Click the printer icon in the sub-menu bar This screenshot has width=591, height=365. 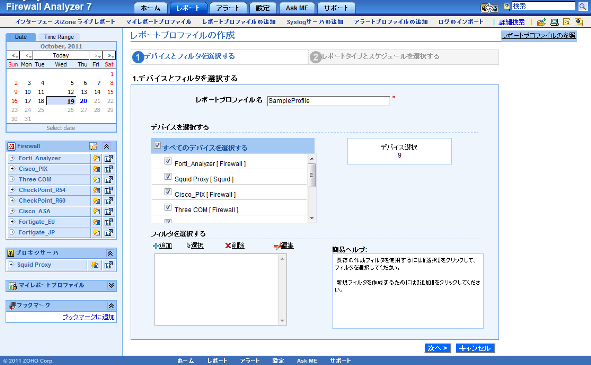click(x=554, y=22)
